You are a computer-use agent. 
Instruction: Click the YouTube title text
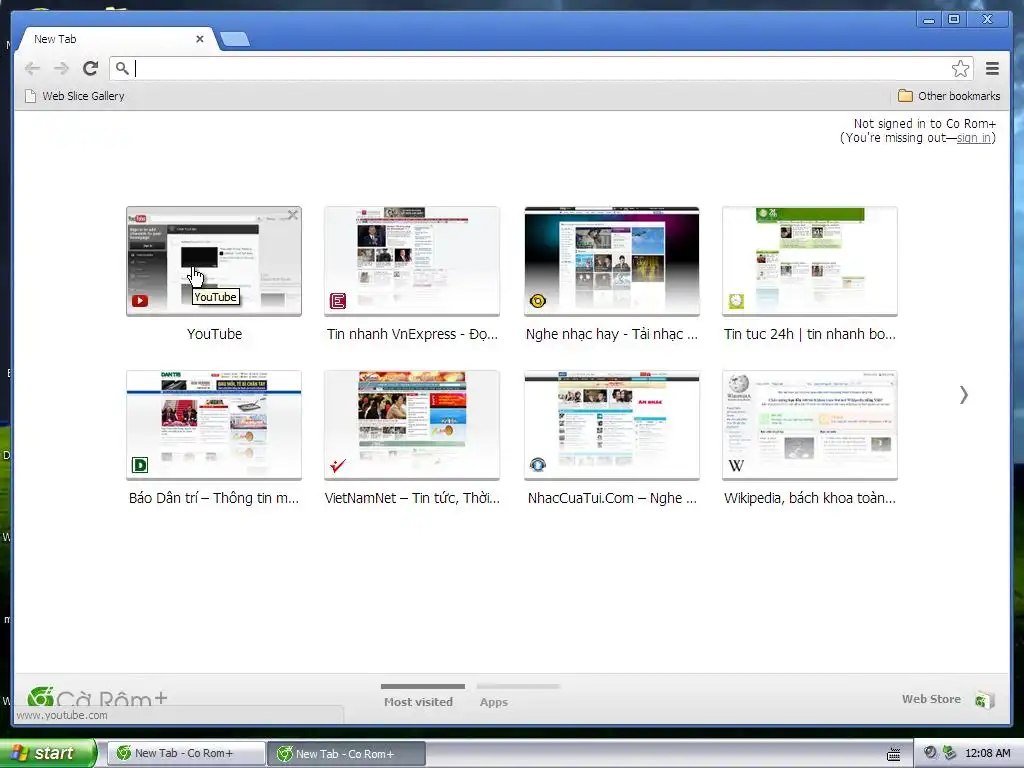pos(214,334)
